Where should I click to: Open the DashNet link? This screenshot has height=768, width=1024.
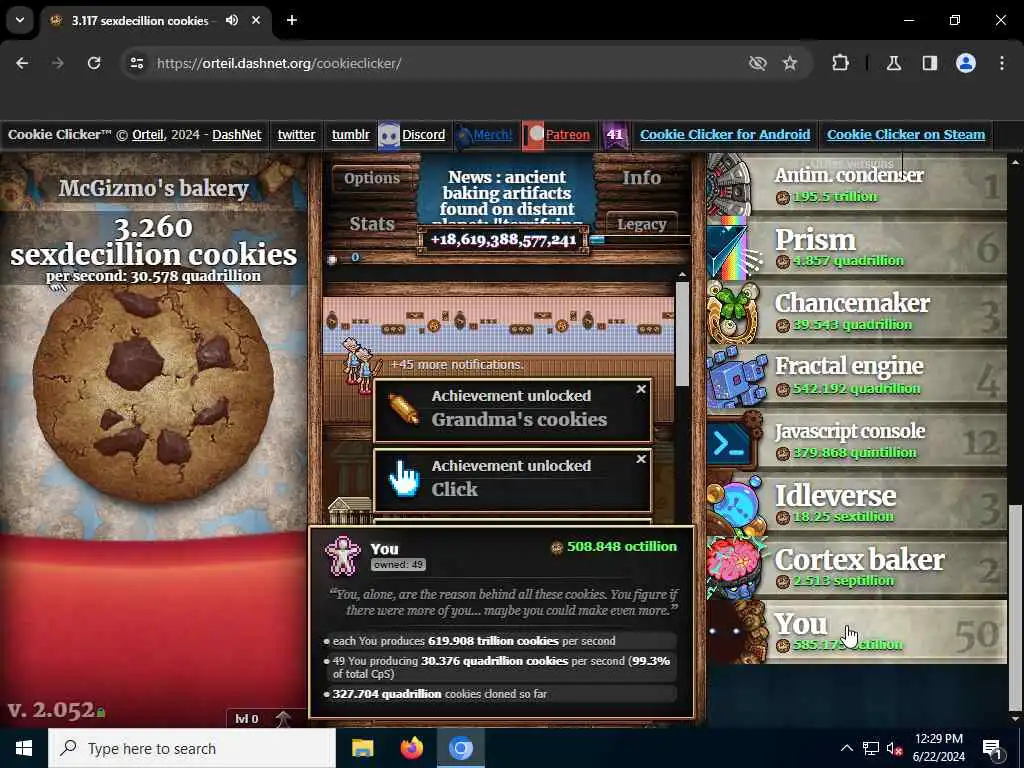tap(236, 135)
